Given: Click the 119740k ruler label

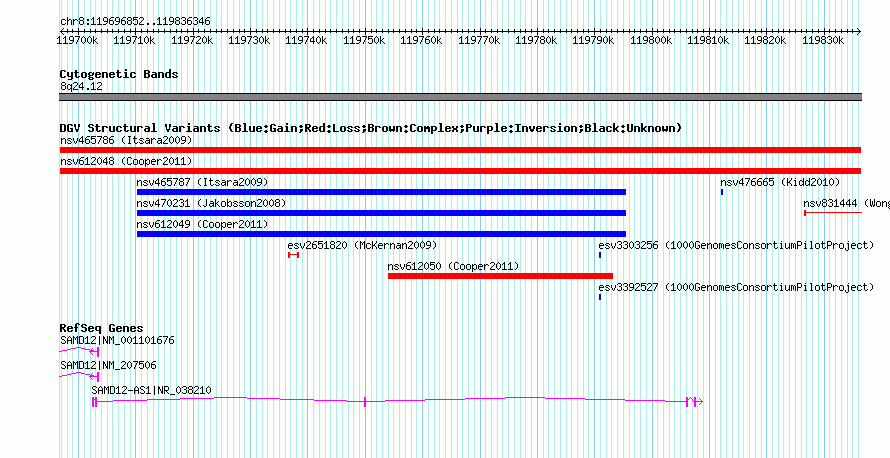Looking at the screenshot, I should point(307,40).
